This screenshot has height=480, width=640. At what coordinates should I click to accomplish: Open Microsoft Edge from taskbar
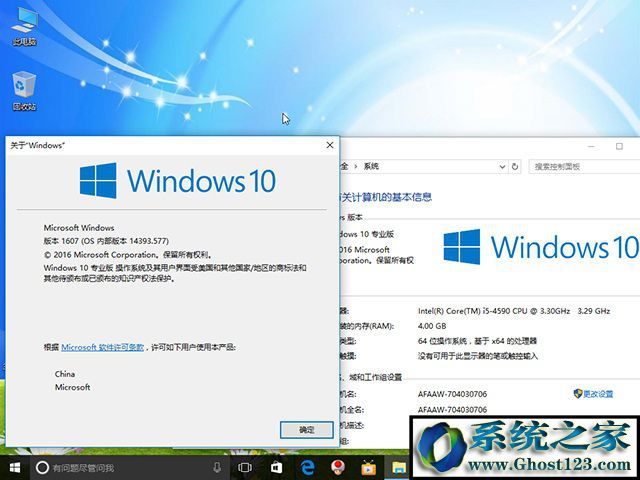click(x=307, y=468)
